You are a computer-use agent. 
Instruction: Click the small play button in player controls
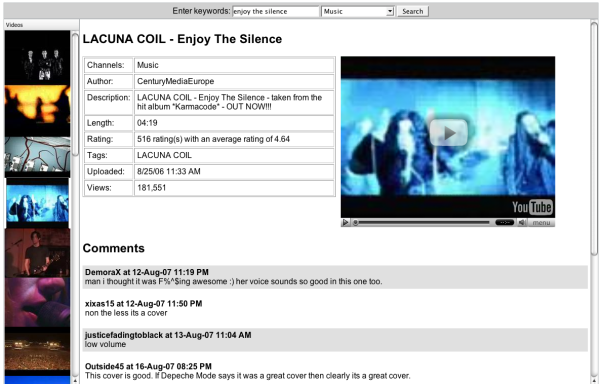[x=345, y=222]
